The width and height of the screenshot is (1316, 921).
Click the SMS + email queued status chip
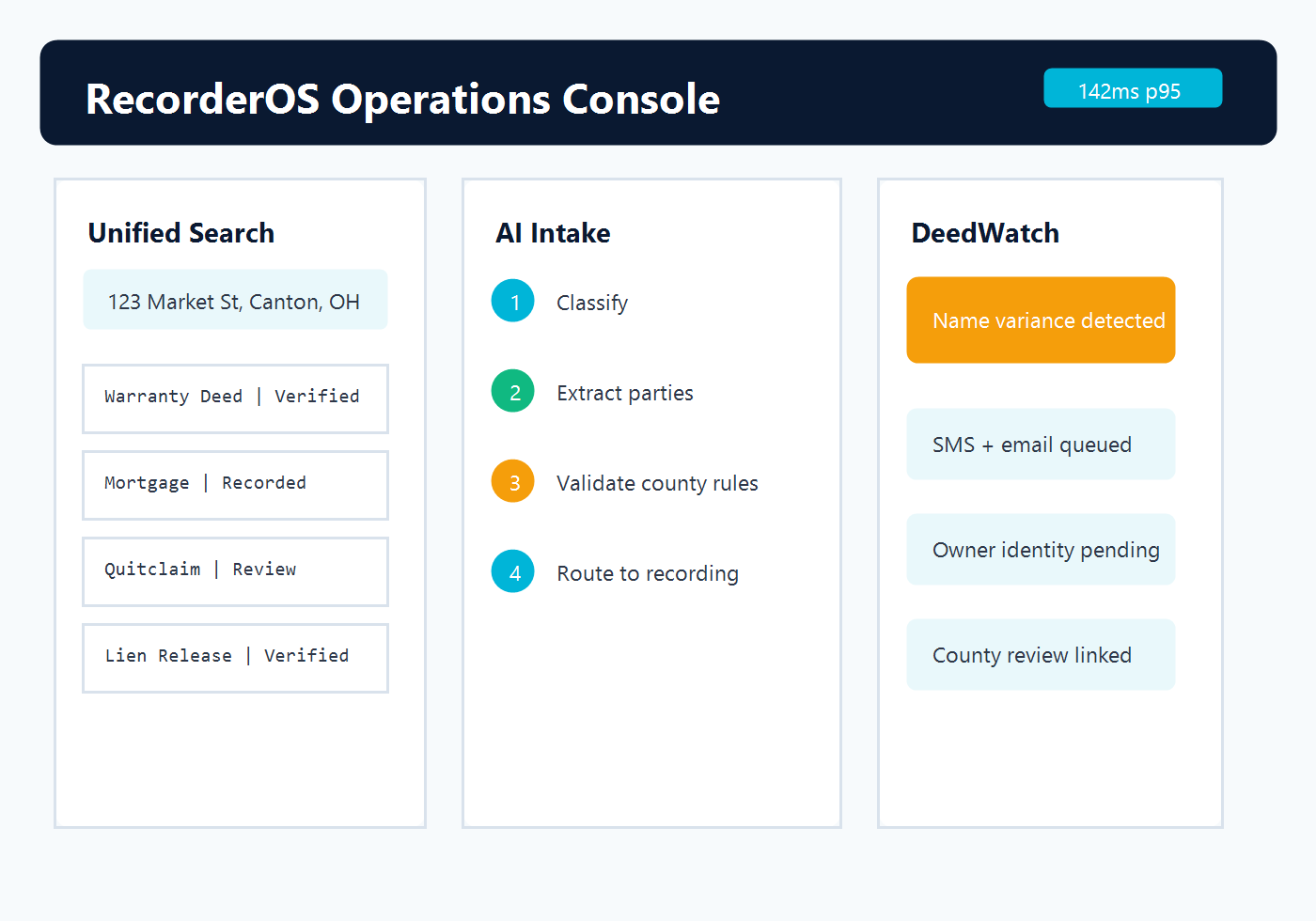(1041, 444)
